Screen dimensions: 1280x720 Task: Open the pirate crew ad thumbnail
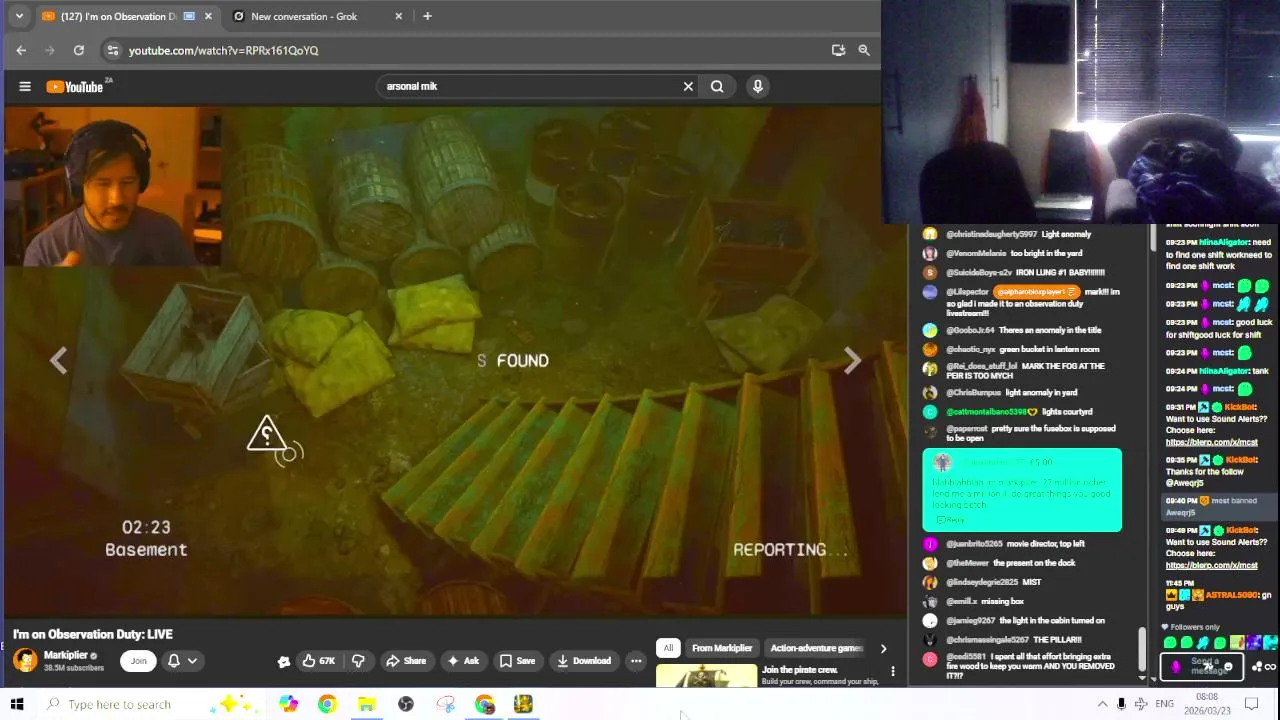point(707,676)
